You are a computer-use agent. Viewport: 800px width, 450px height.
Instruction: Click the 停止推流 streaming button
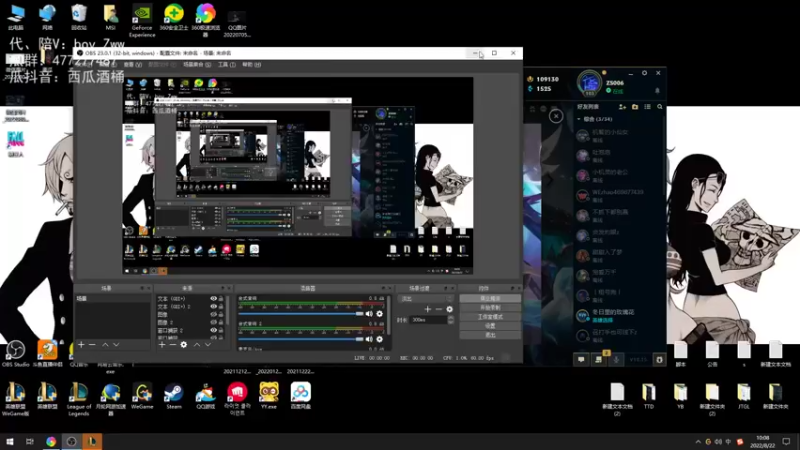click(490, 298)
